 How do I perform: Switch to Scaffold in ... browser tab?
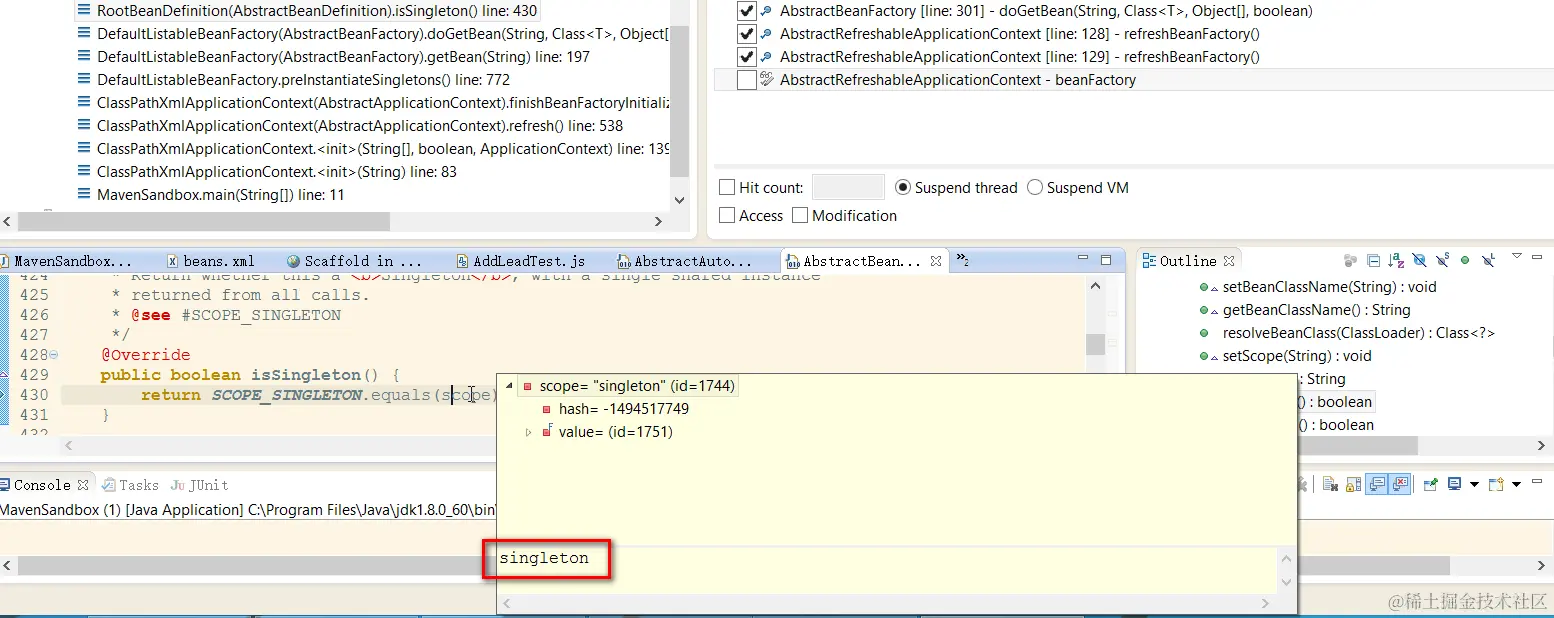tap(354, 261)
